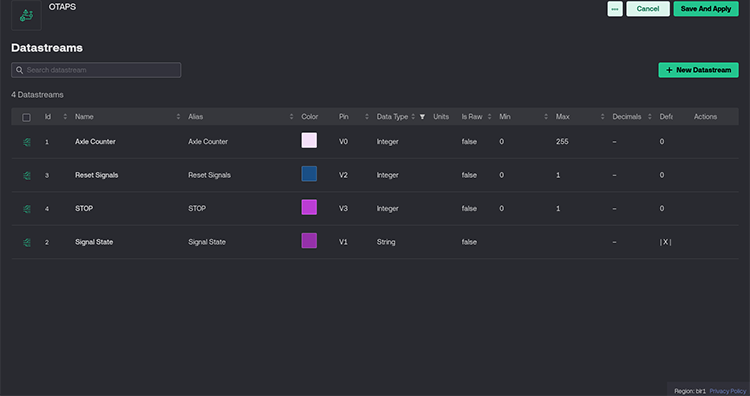750x396 pixels.
Task: Click the Region: blr1 status text
Action: (690, 391)
